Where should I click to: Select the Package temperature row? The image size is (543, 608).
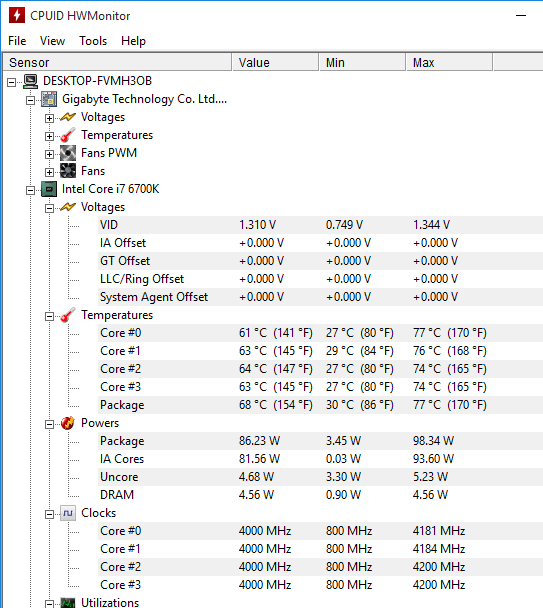pyautogui.click(x=320, y=405)
